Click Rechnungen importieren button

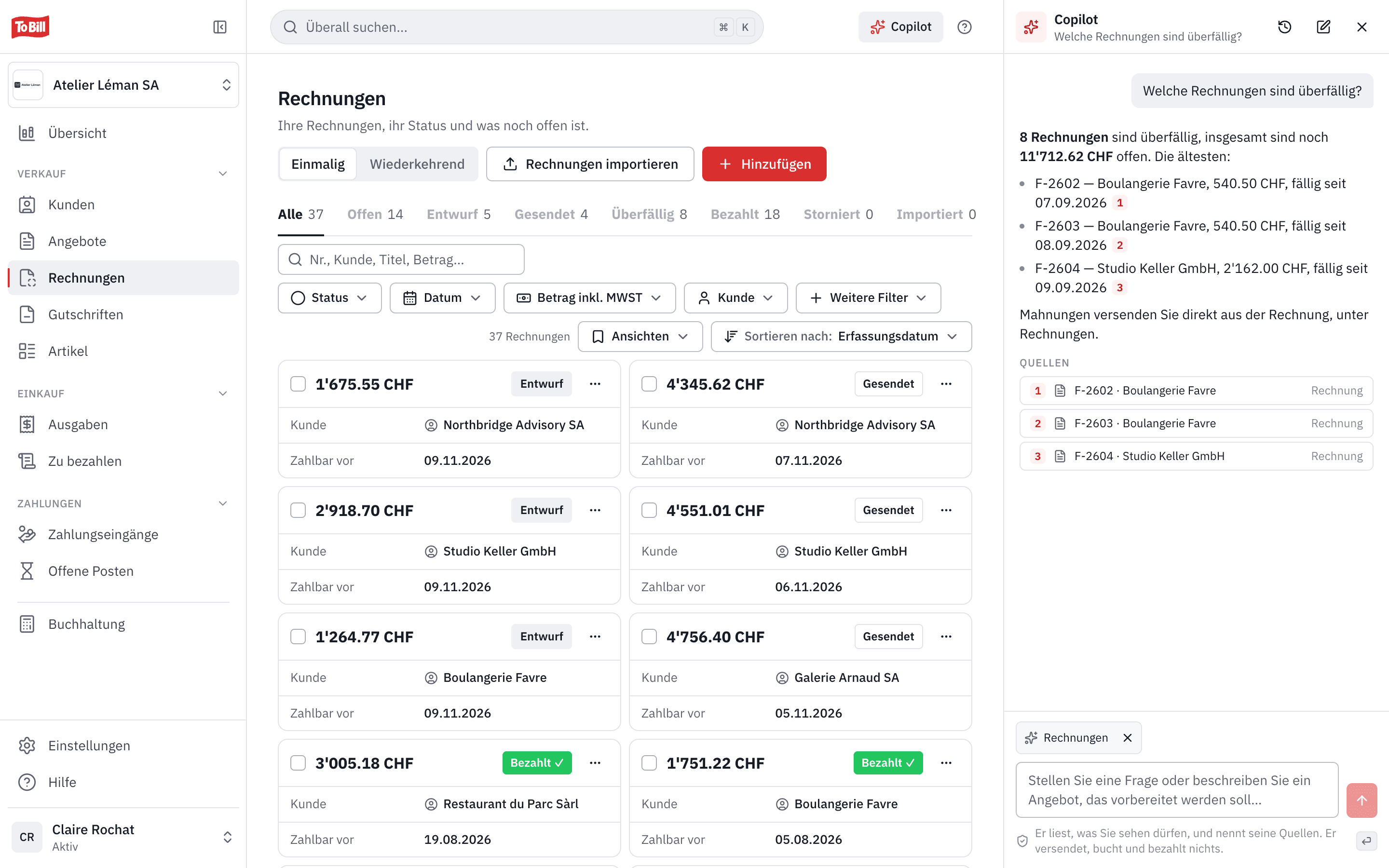(x=590, y=164)
